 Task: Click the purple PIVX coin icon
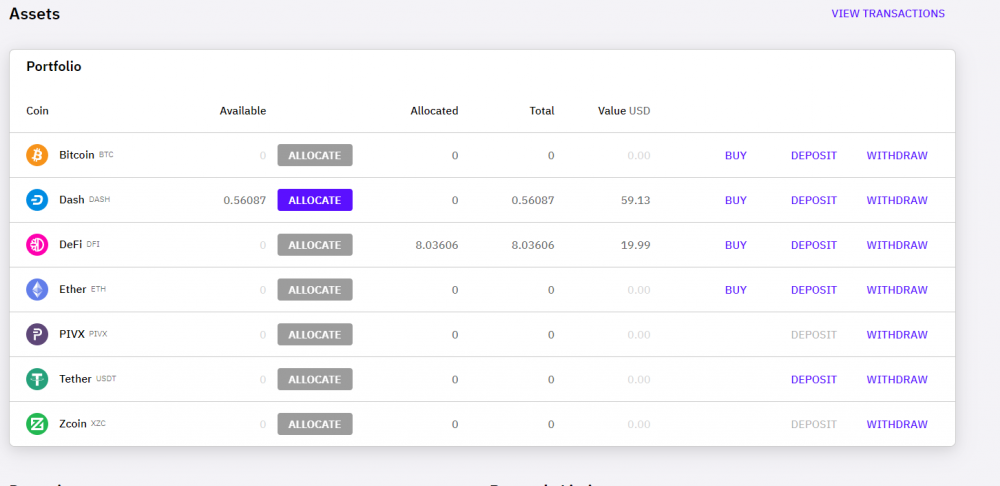(x=37, y=335)
